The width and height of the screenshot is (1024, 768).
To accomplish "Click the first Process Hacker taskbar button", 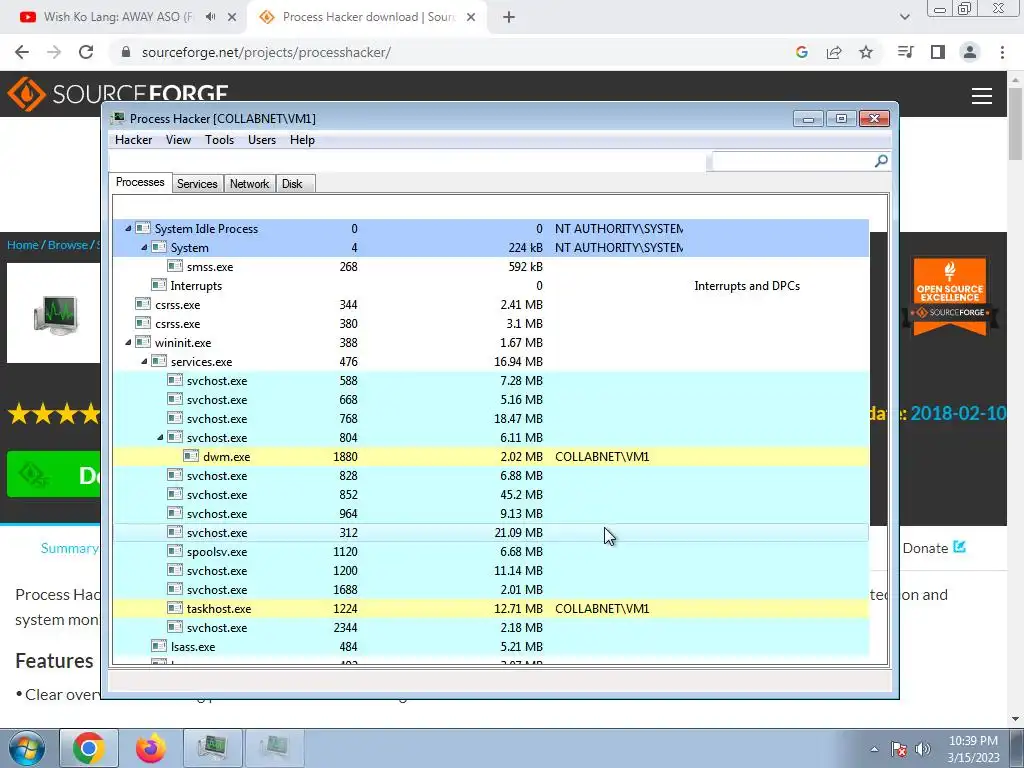I will [x=213, y=748].
